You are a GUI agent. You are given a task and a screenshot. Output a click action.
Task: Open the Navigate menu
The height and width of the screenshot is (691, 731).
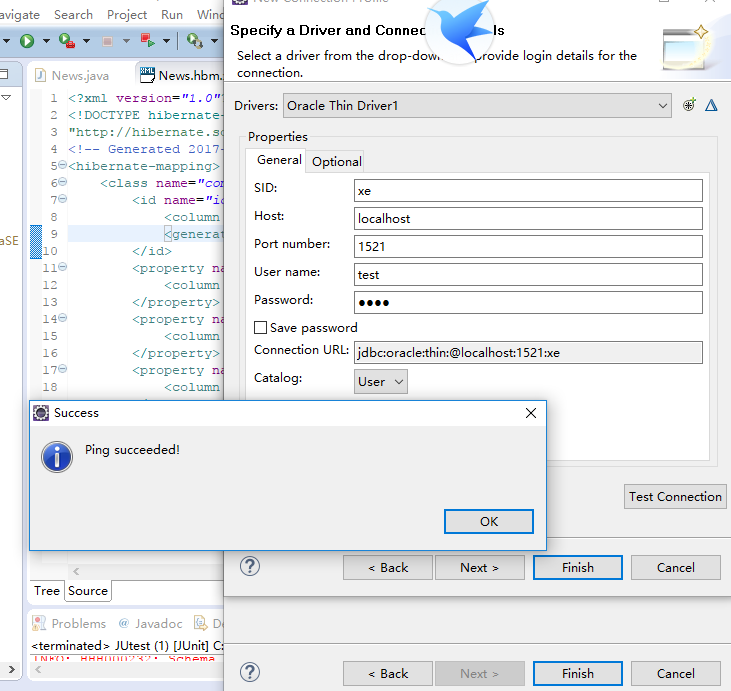20,14
